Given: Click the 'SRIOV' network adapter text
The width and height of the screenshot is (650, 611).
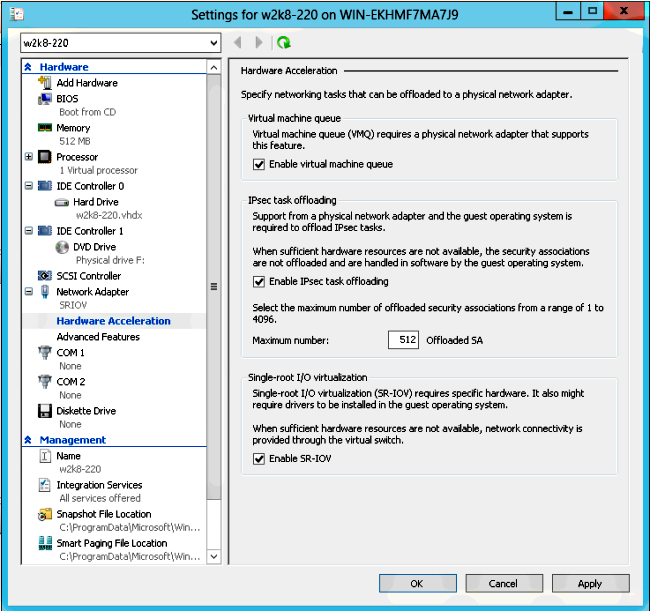Looking at the screenshot, I should click(x=73, y=305).
